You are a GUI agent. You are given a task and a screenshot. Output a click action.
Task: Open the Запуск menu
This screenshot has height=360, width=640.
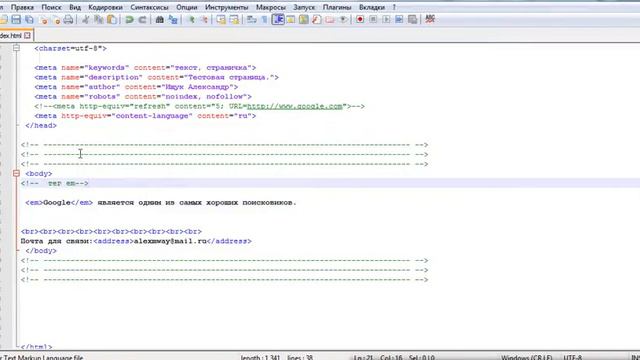304,7
